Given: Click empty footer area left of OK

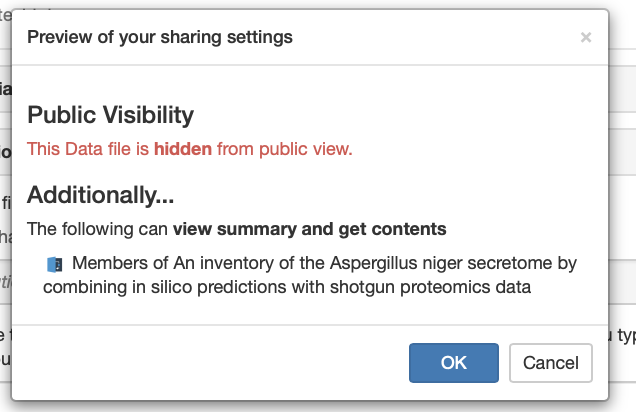Looking at the screenshot, I should point(203,362).
